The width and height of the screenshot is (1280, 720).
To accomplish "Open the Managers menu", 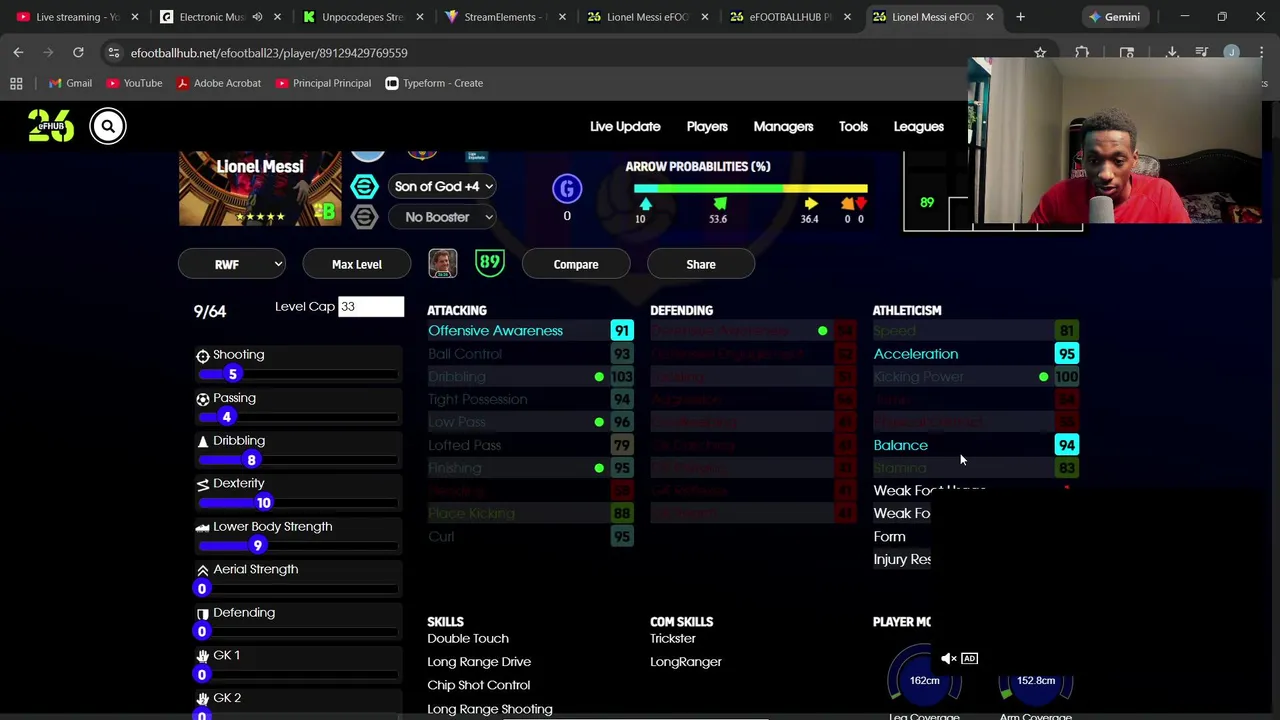I will (x=783, y=126).
